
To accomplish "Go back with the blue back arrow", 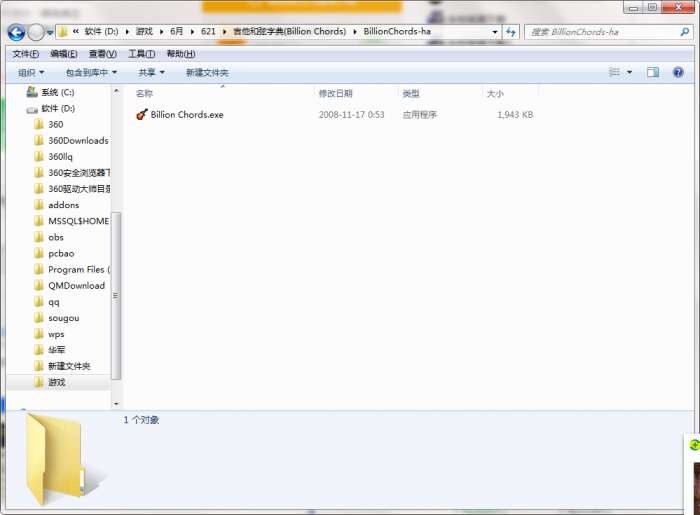I will click(x=17, y=32).
